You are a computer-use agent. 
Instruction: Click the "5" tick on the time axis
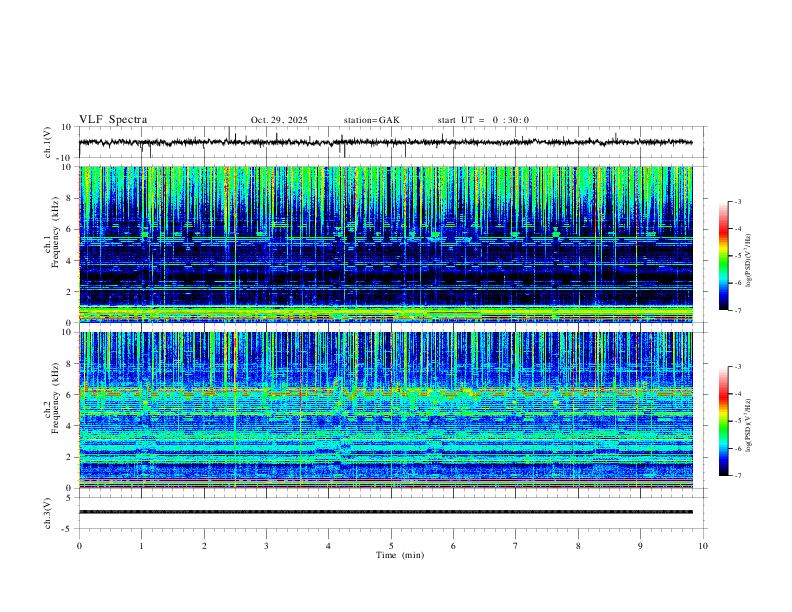(x=391, y=546)
